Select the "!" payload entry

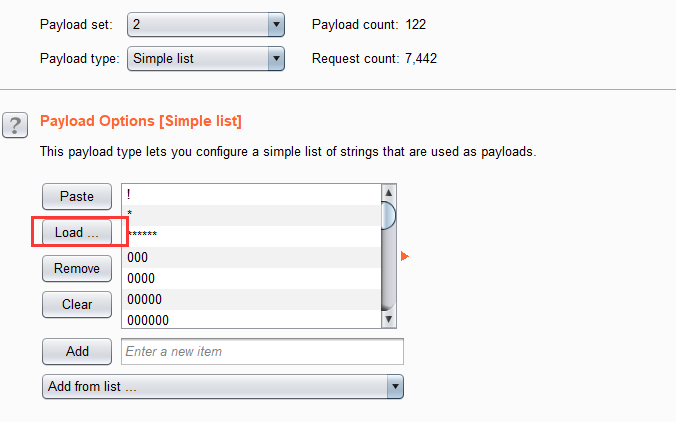click(251, 195)
